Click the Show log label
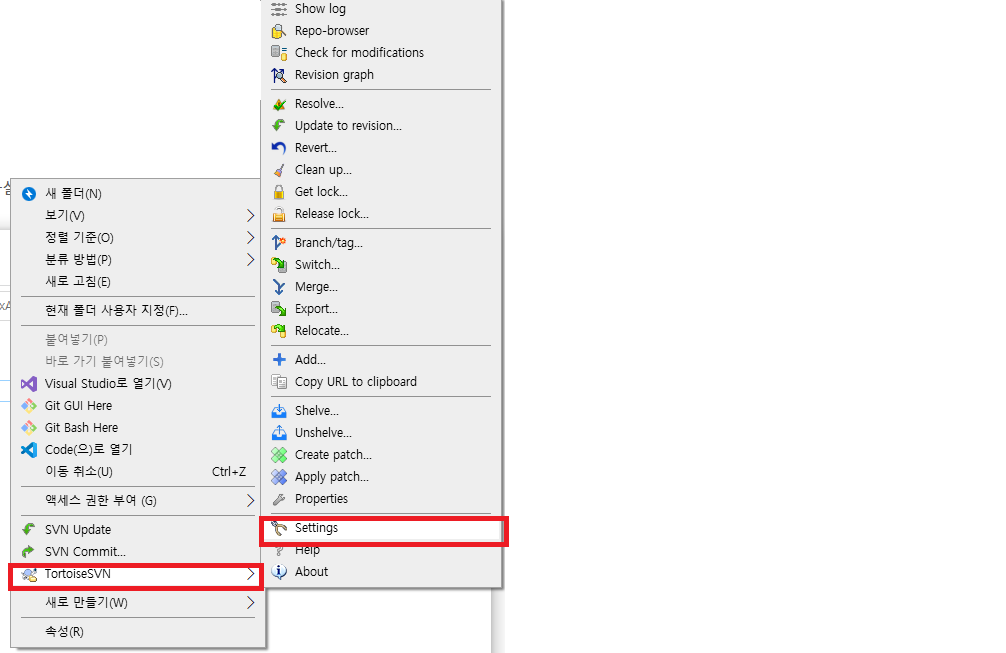The width and height of the screenshot is (1006, 653). (320, 9)
